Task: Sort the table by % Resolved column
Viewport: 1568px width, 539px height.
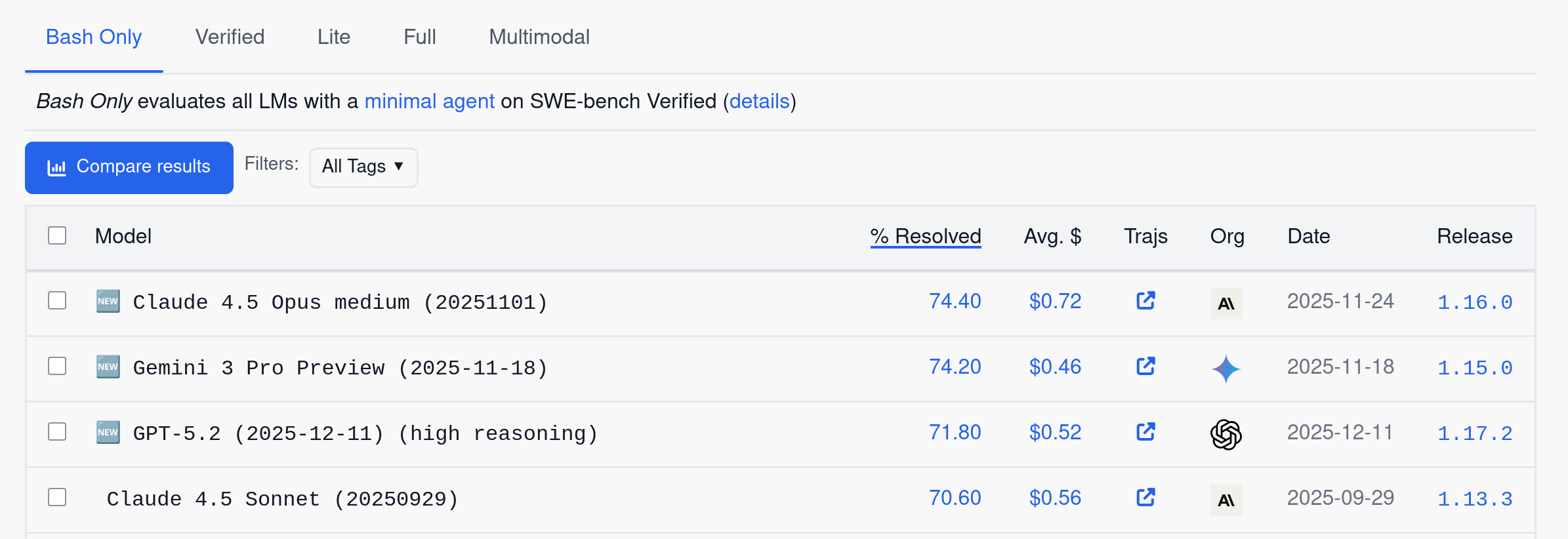Action: [x=925, y=237]
